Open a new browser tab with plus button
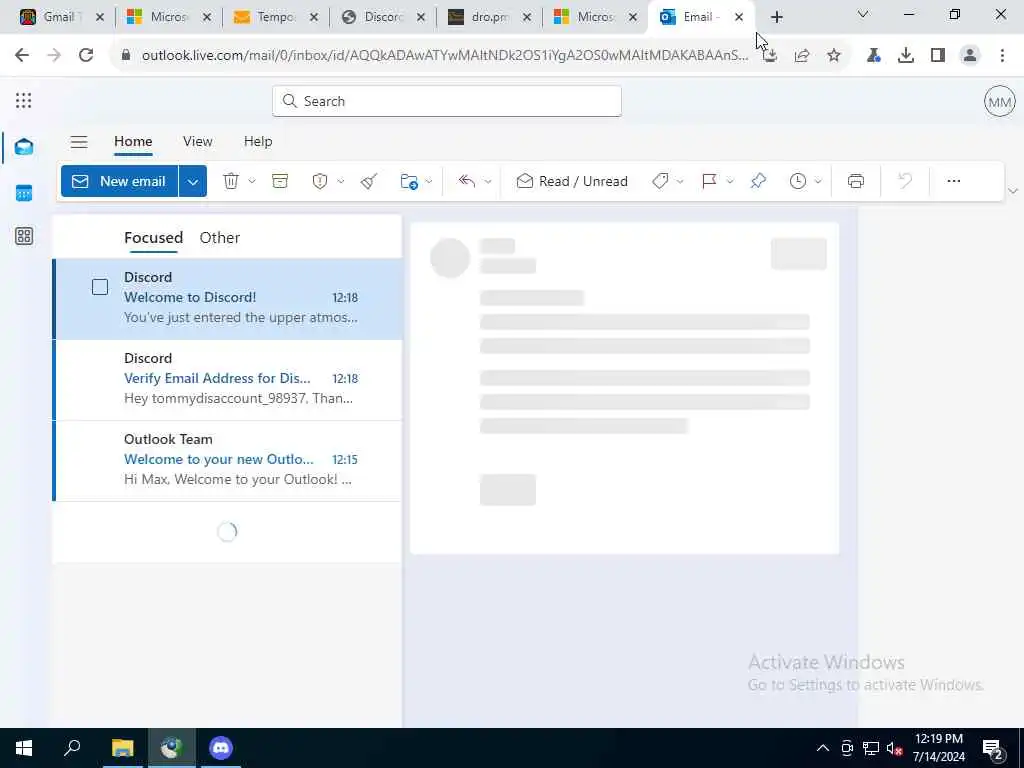 (x=776, y=17)
